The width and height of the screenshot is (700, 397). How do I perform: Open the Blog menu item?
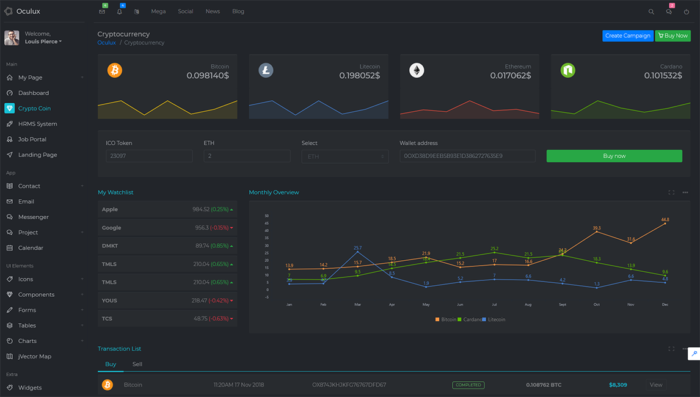[x=238, y=12]
